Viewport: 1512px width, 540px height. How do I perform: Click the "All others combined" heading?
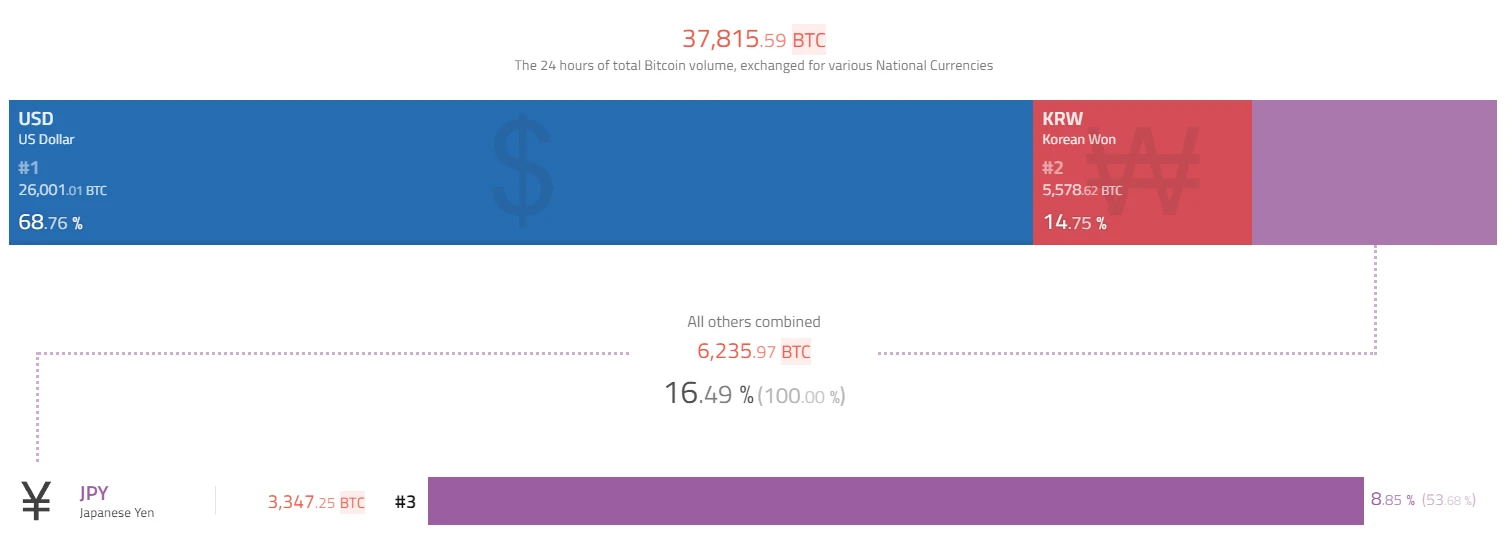point(754,322)
